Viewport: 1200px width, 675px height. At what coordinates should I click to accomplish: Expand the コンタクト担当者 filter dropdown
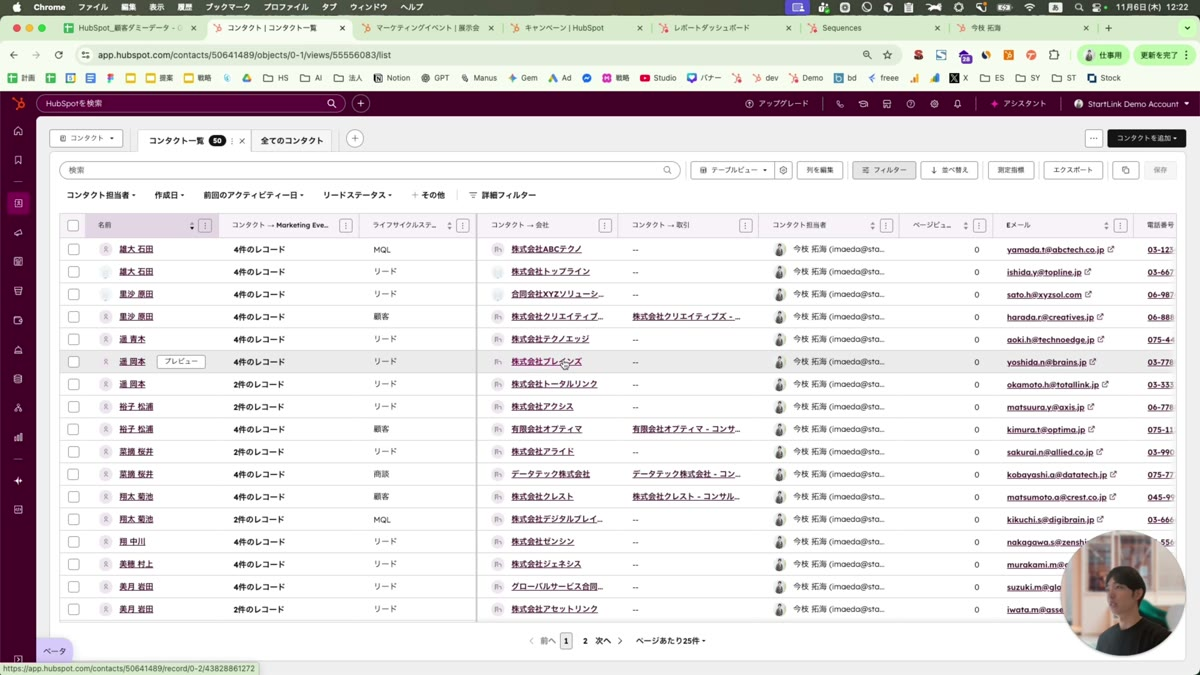(x=101, y=195)
